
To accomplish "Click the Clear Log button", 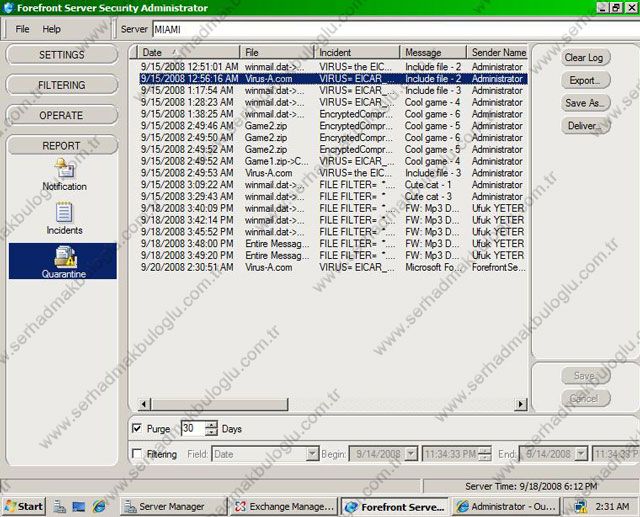I will tap(585, 58).
